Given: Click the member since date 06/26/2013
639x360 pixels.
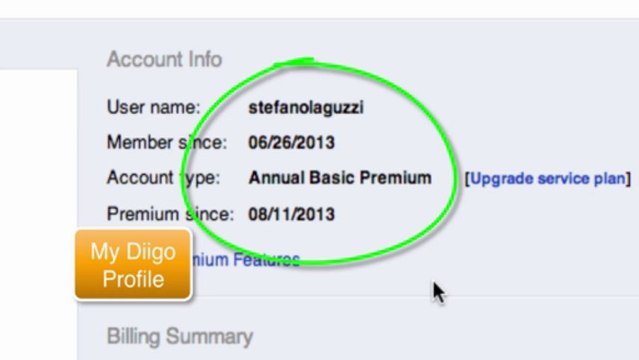Looking at the screenshot, I should click(291, 143).
